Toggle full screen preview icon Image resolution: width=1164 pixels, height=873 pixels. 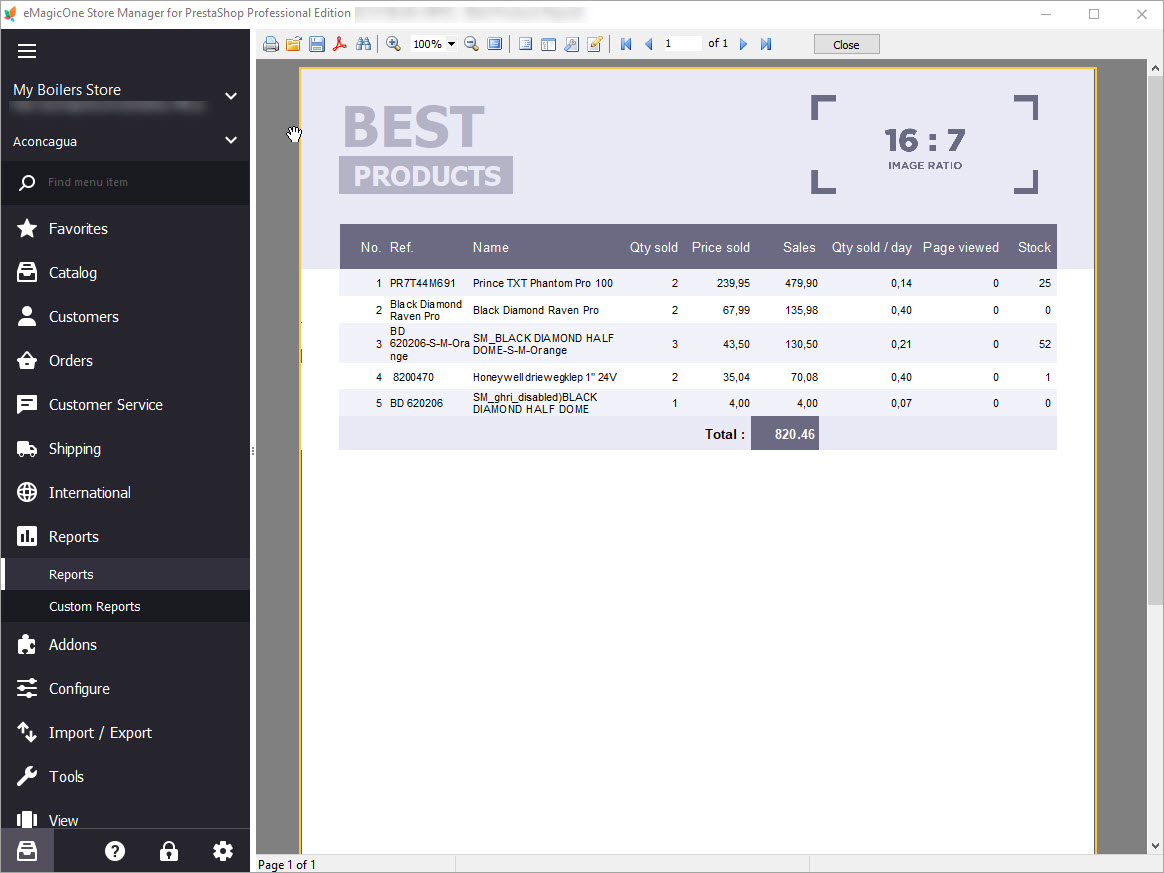pos(494,45)
